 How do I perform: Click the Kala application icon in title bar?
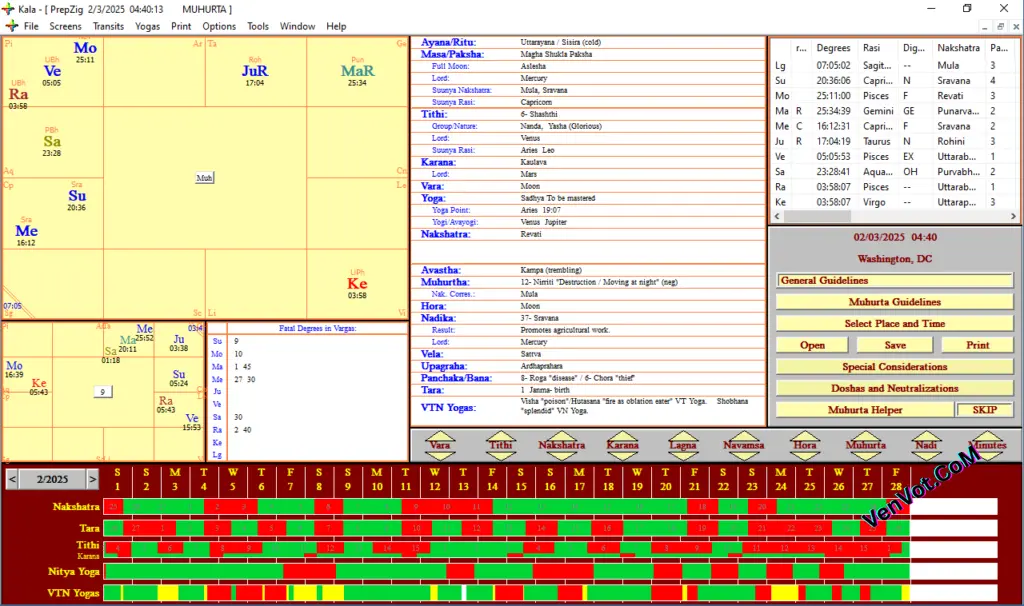(8, 9)
